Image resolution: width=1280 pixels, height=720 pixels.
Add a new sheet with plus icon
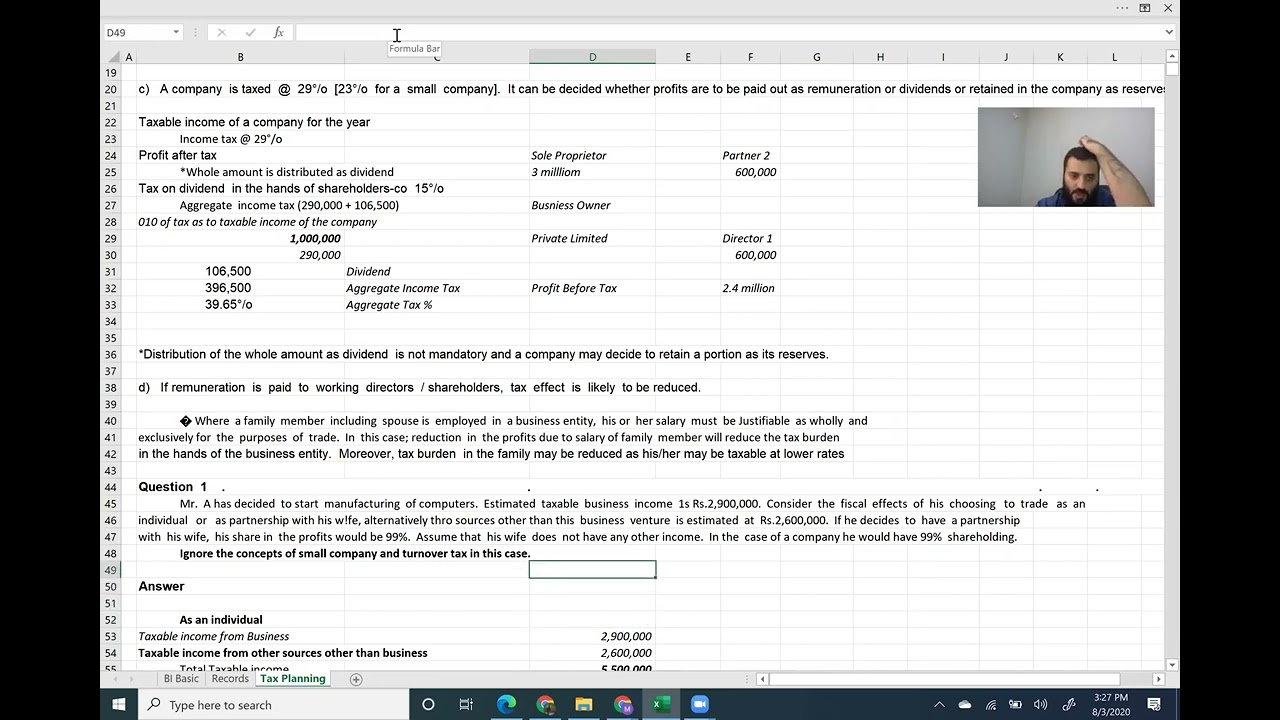click(356, 679)
